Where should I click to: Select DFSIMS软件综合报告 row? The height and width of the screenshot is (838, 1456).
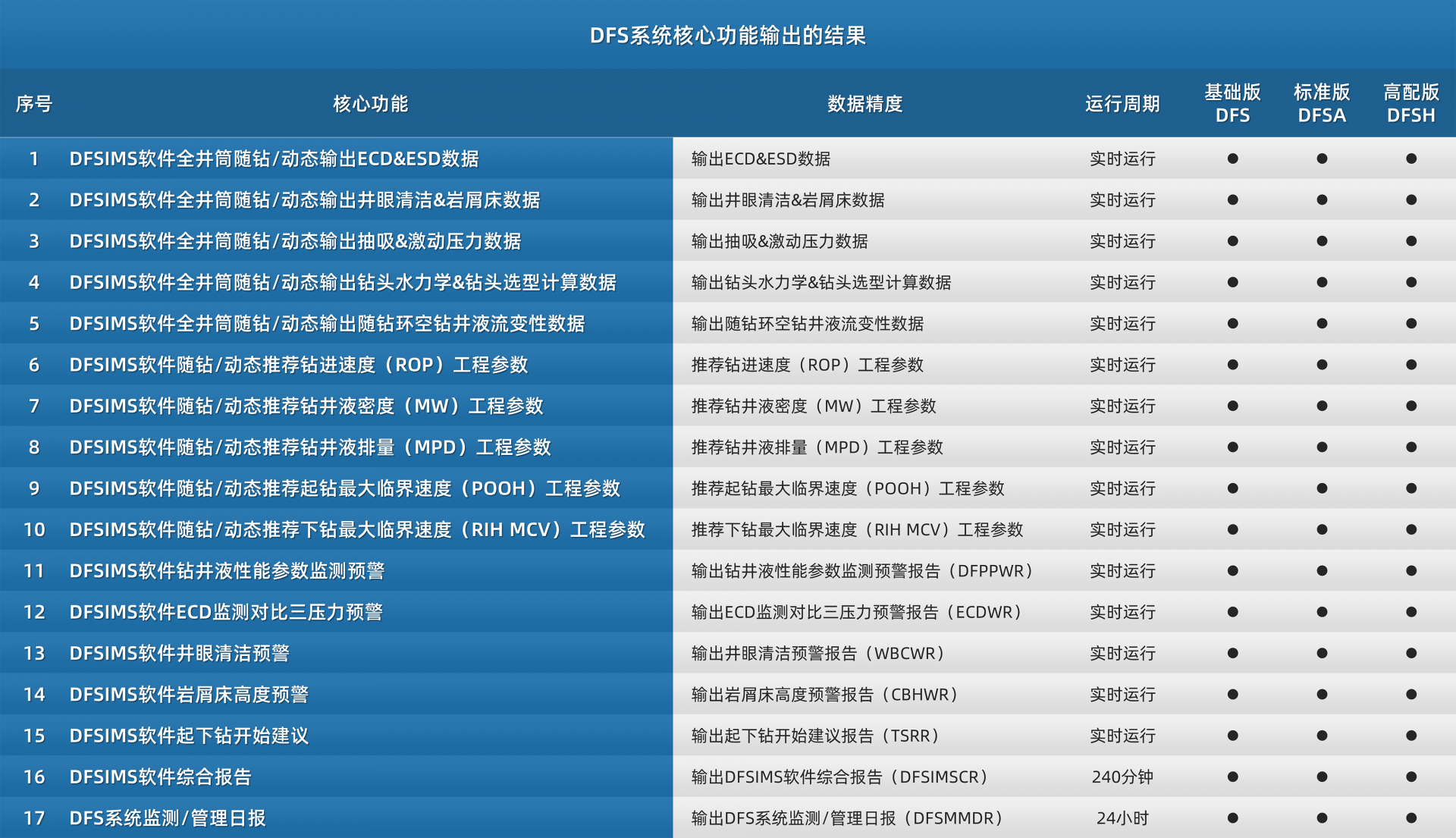[x=160, y=777]
